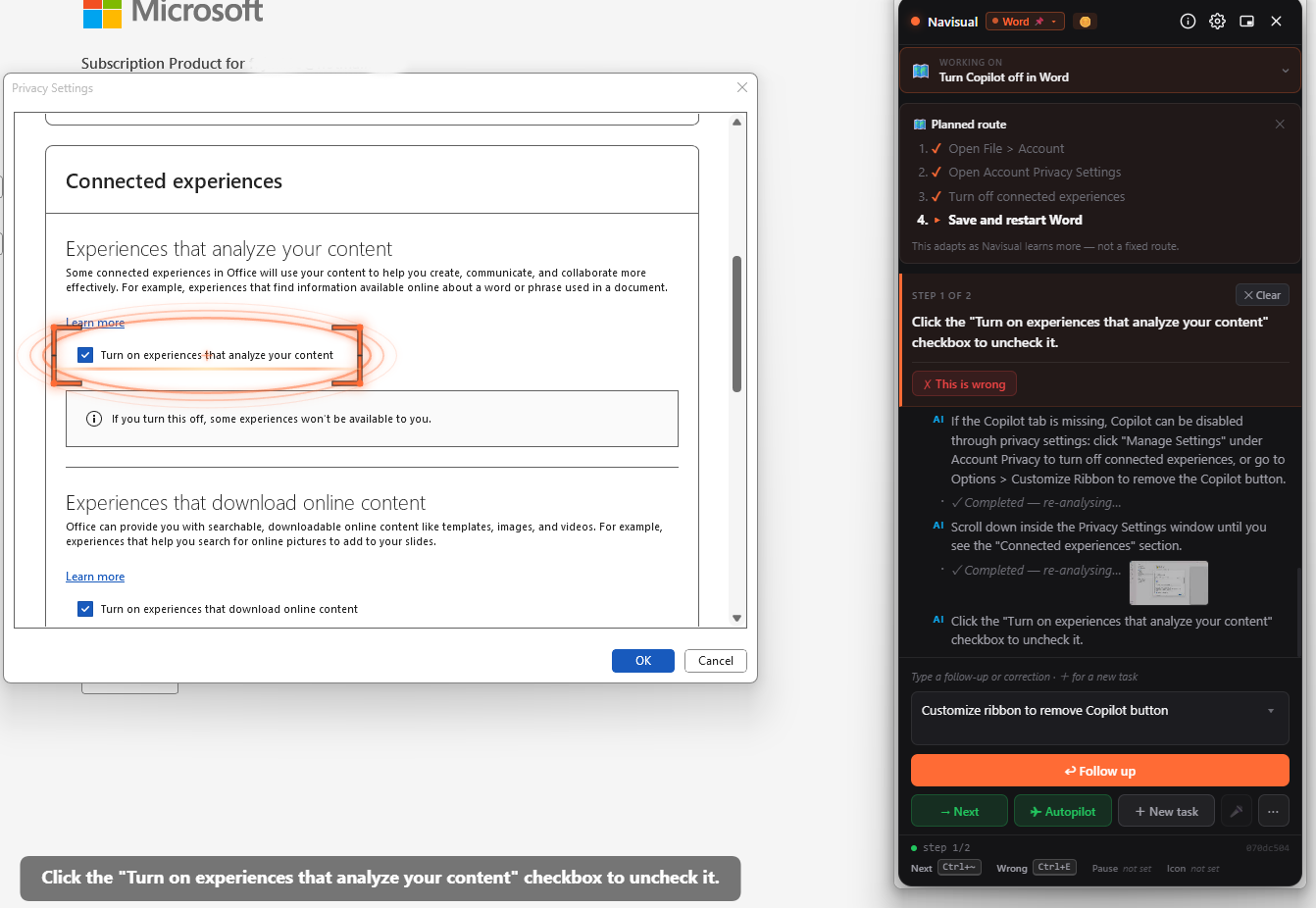This screenshot has width=1316, height=908.
Task: Expand the Working On task chevron
Action: [x=1285, y=71]
